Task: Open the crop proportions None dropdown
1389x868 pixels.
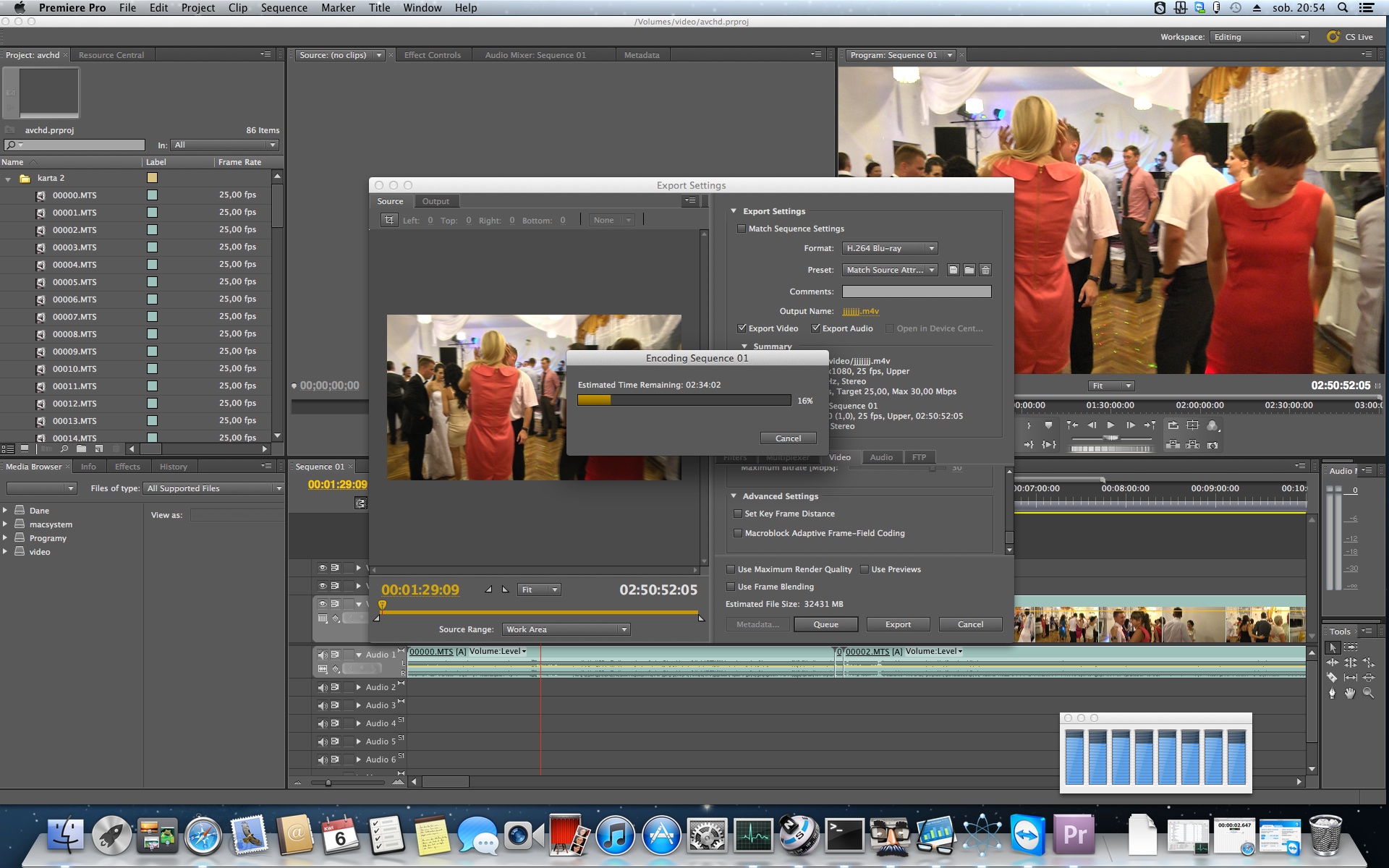Action: point(612,220)
